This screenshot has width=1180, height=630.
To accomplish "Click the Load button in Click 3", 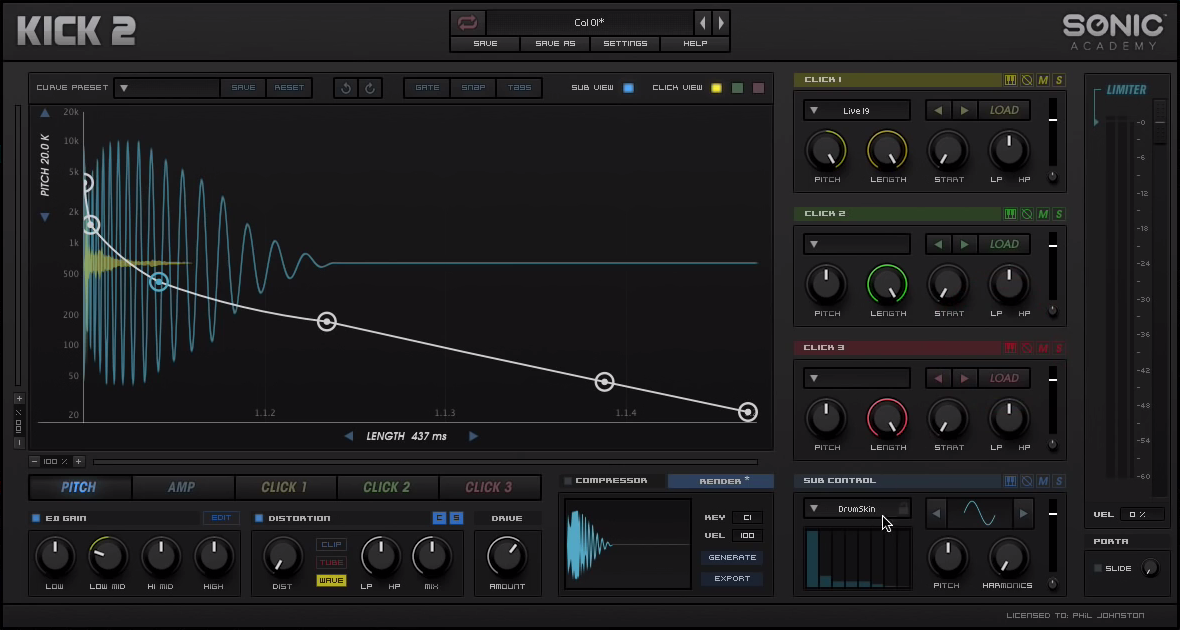I will 1004,378.
